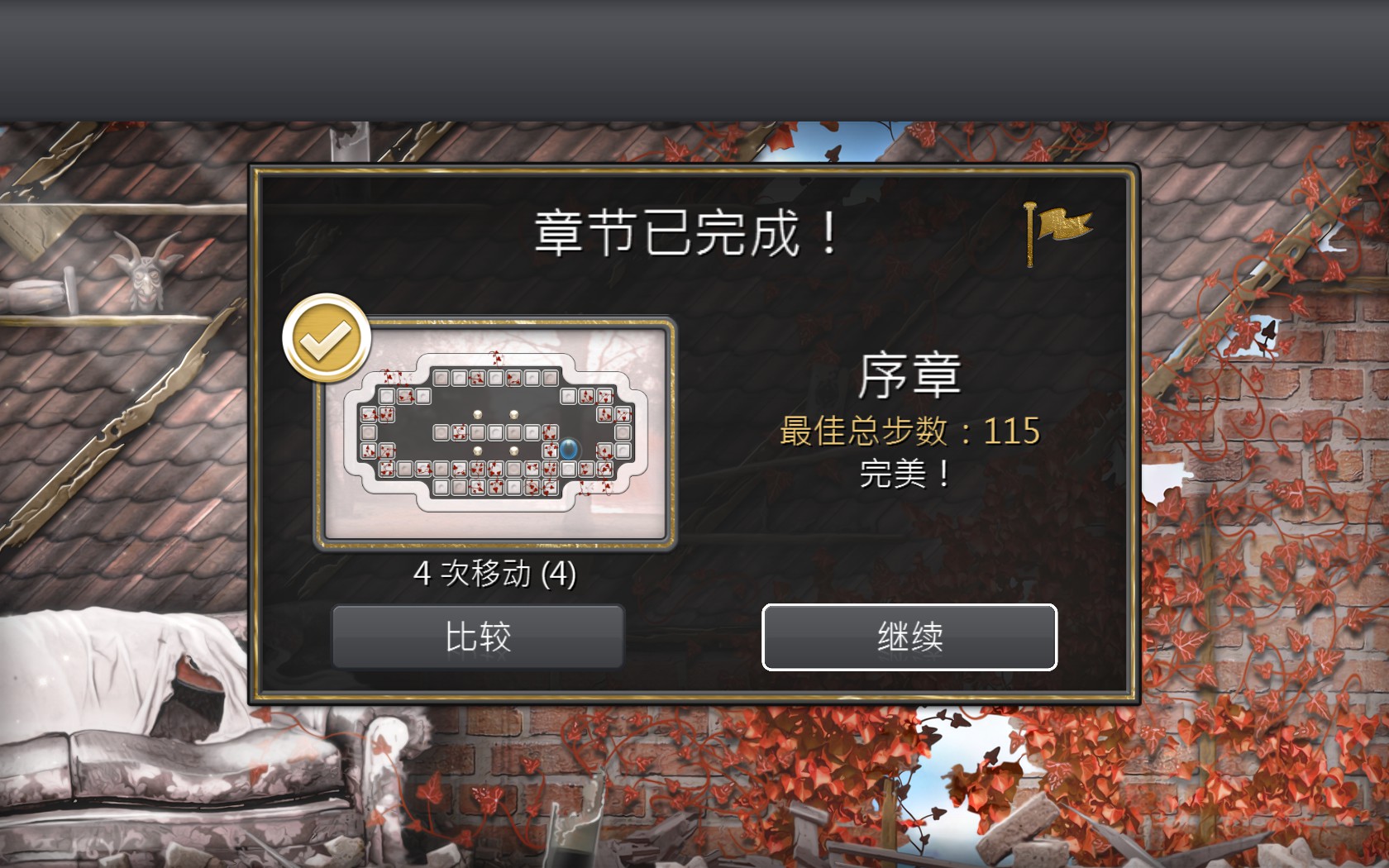Screen dimensions: 1389x868
Task: Click the 最佳总步数：115 score text
Action: pos(909,431)
